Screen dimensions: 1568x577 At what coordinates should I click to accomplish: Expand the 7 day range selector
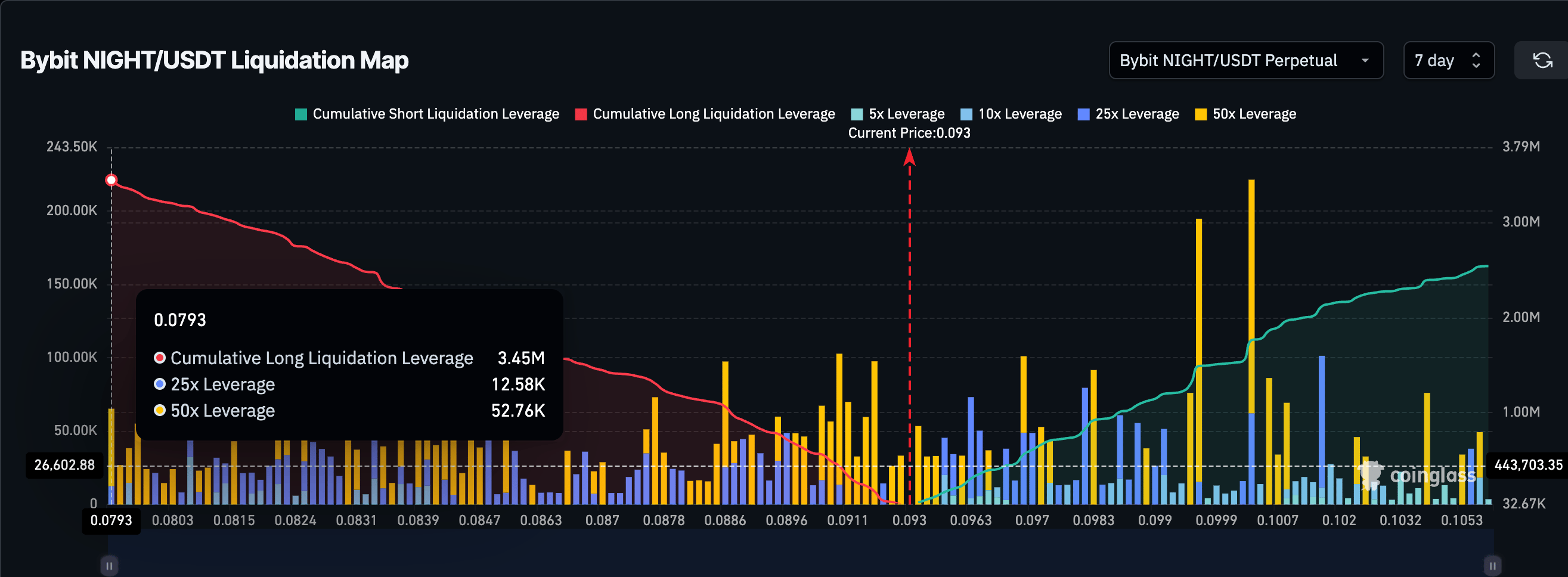(x=1448, y=60)
